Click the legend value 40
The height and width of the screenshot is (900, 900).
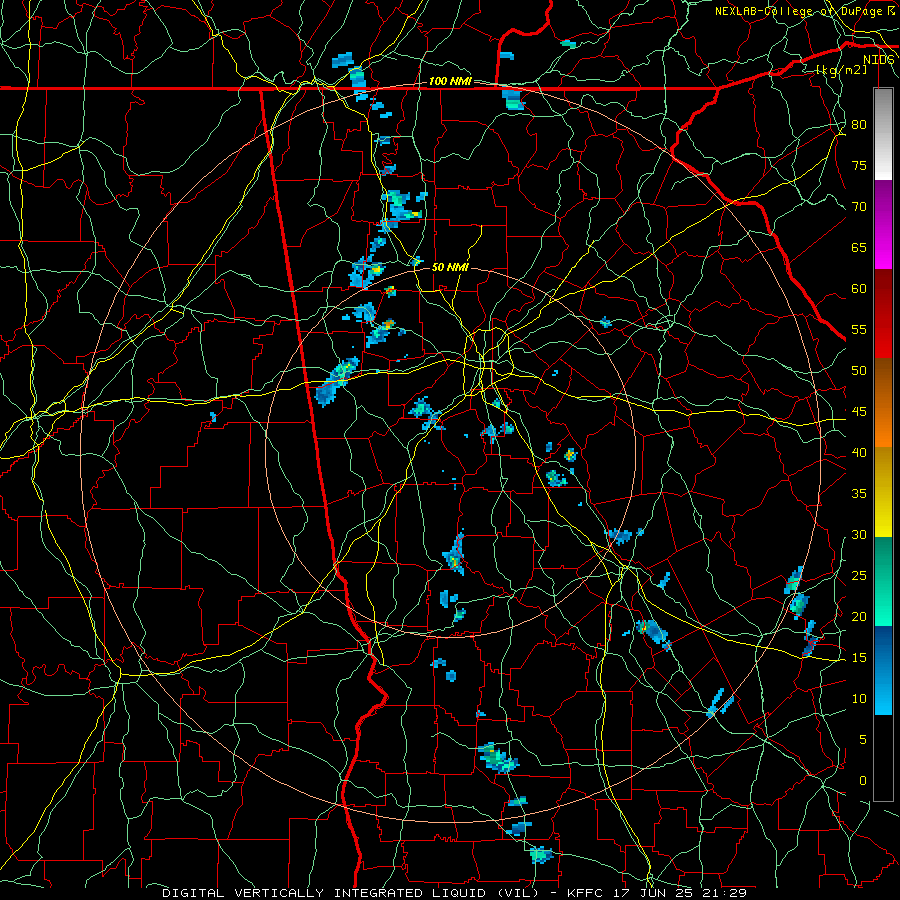point(859,453)
